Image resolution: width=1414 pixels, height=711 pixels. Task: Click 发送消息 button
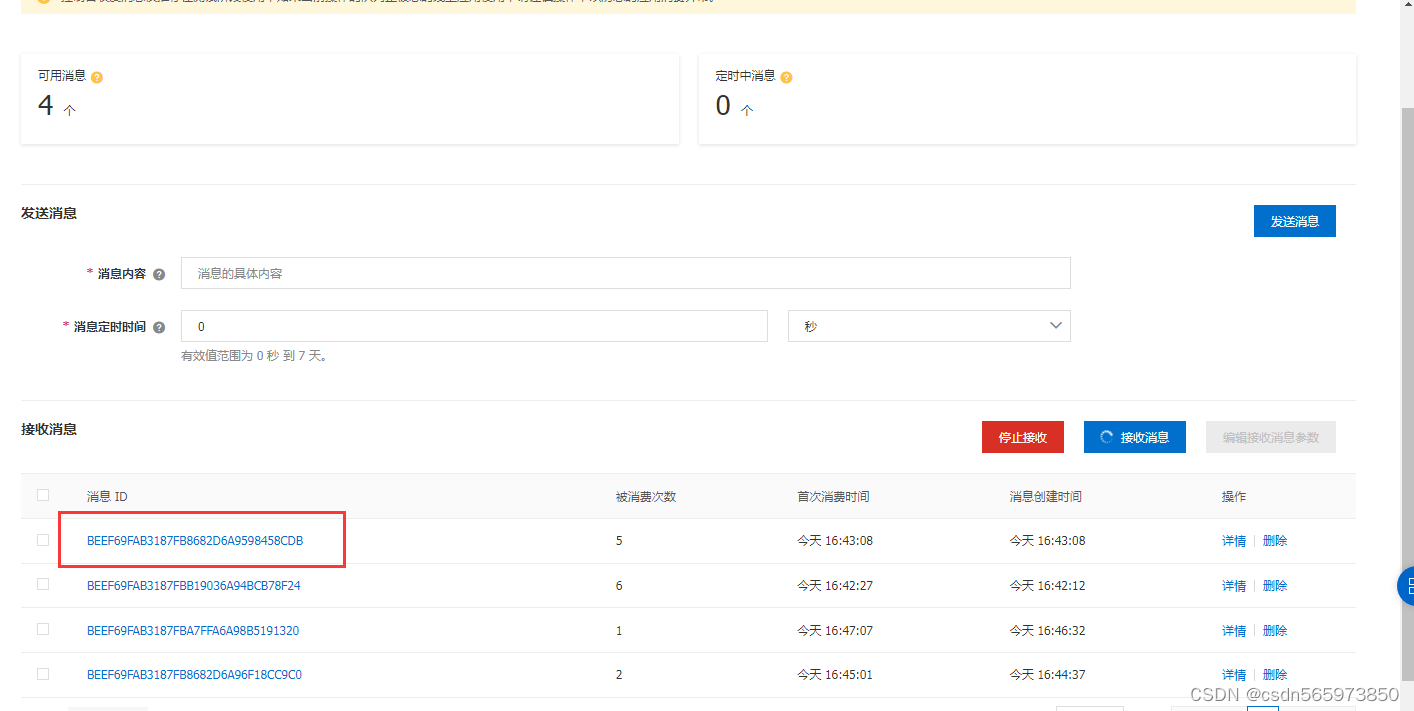click(x=1295, y=221)
